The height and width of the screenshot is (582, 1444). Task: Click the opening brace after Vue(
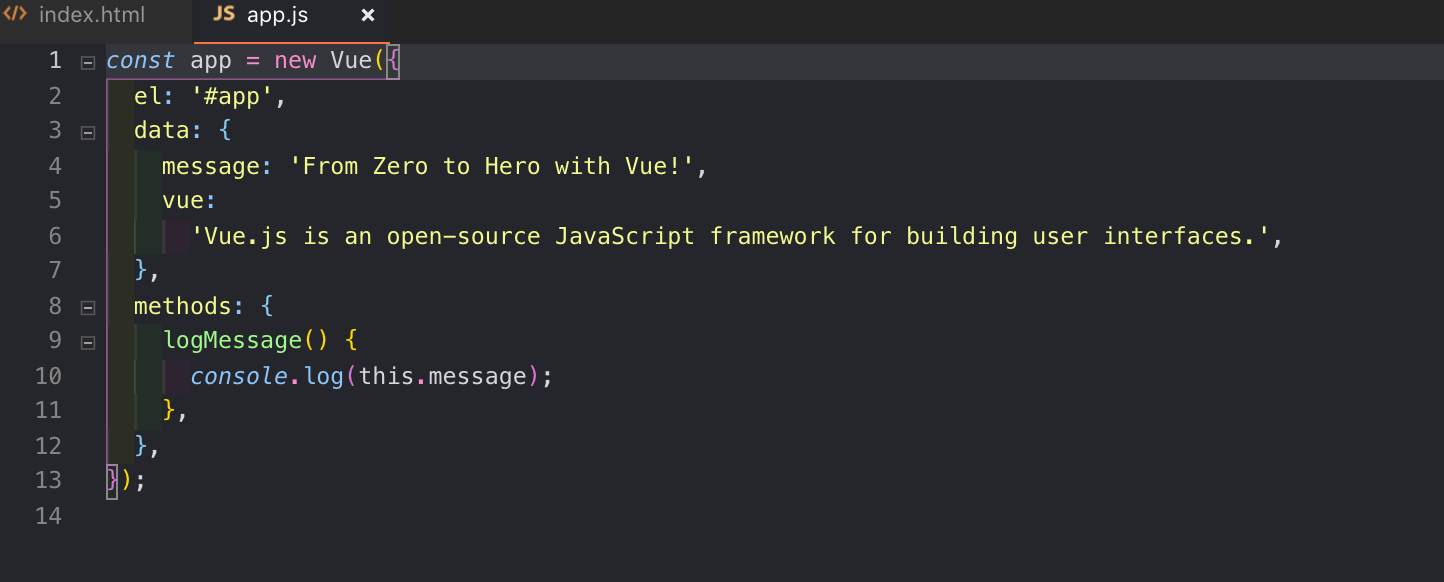(x=393, y=61)
